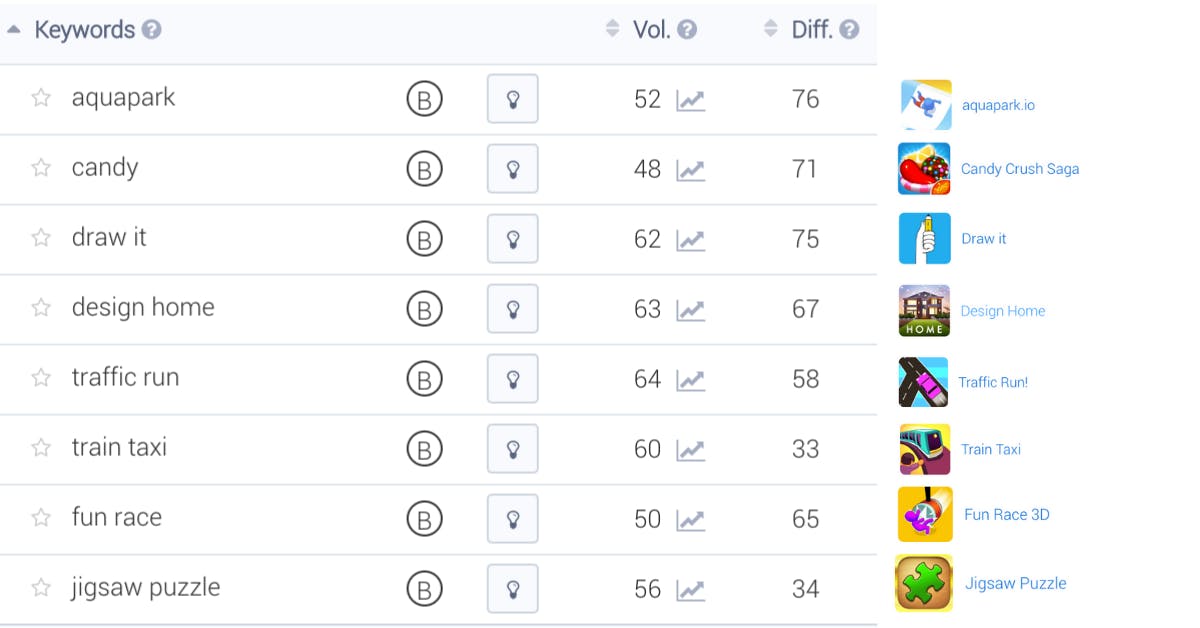Open the Candy Crush Saga app link
Viewport: 1200px width, 628px height.
click(x=1019, y=169)
